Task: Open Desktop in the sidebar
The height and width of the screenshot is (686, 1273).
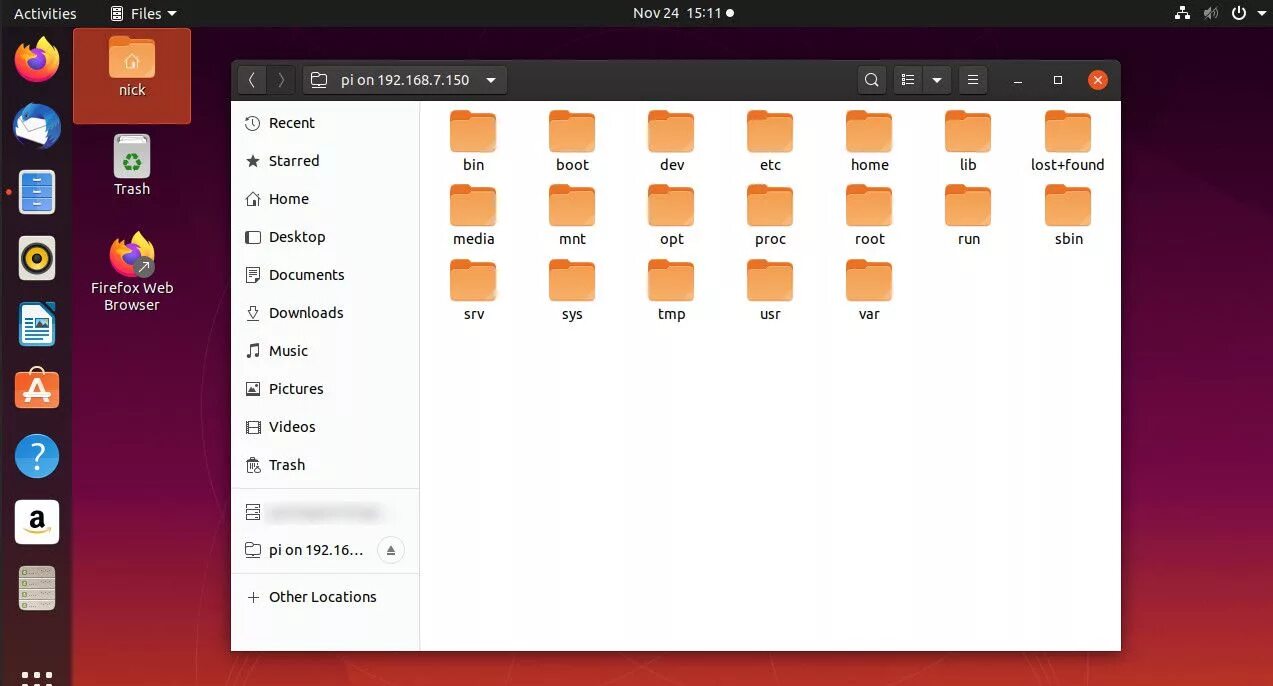Action: [325, 237]
